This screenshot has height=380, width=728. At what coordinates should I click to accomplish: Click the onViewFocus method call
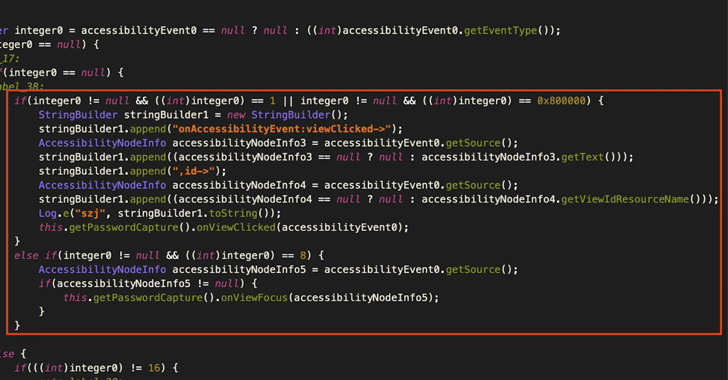[254, 297]
